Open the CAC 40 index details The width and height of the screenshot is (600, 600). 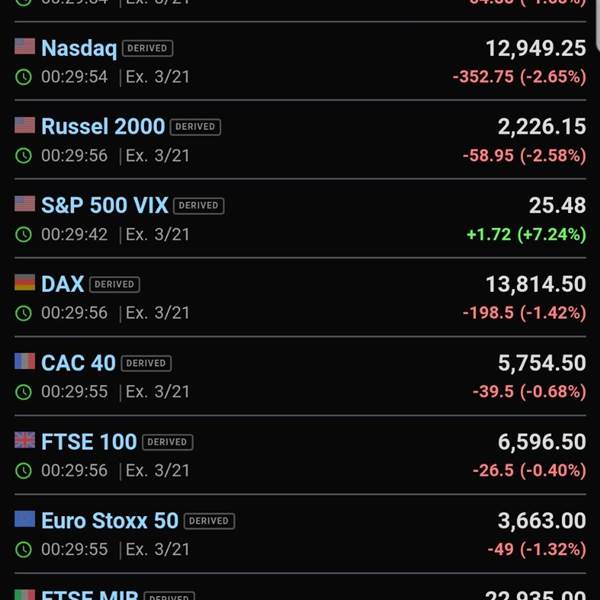pyautogui.click(x=78, y=363)
